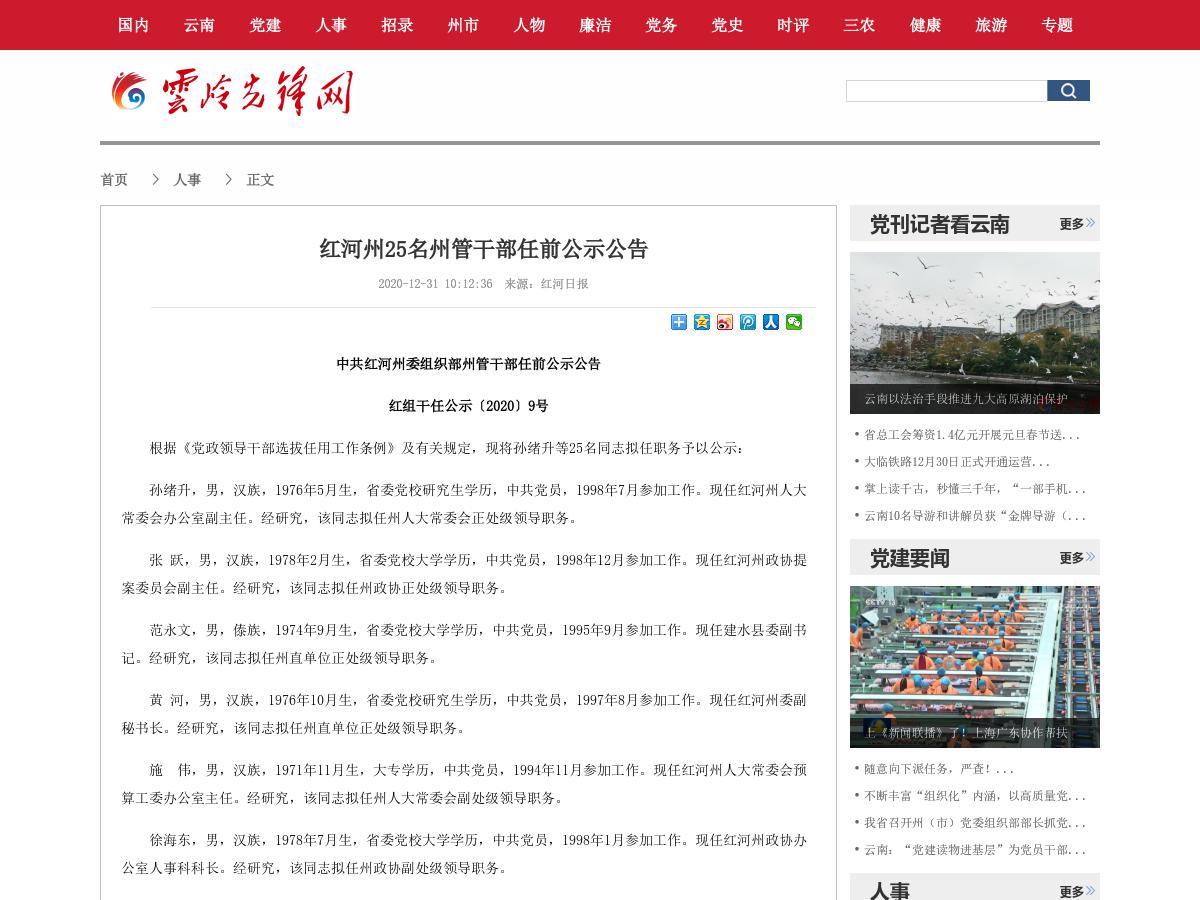This screenshot has height=900, width=1200.
Task: Click 更多 next to 党刊记者看云南
Action: [1077, 224]
